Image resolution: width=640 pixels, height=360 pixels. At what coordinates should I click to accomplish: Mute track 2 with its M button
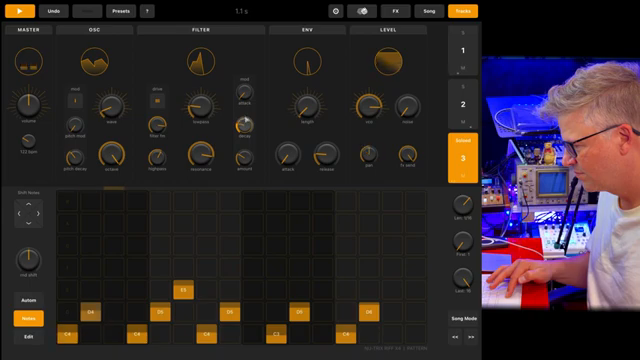click(463, 122)
